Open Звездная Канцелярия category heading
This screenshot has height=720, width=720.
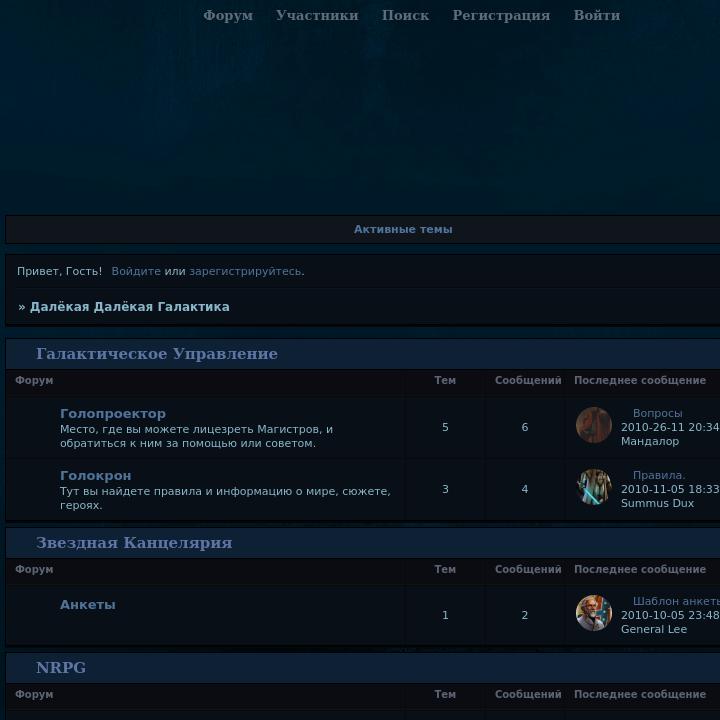[x=134, y=543]
